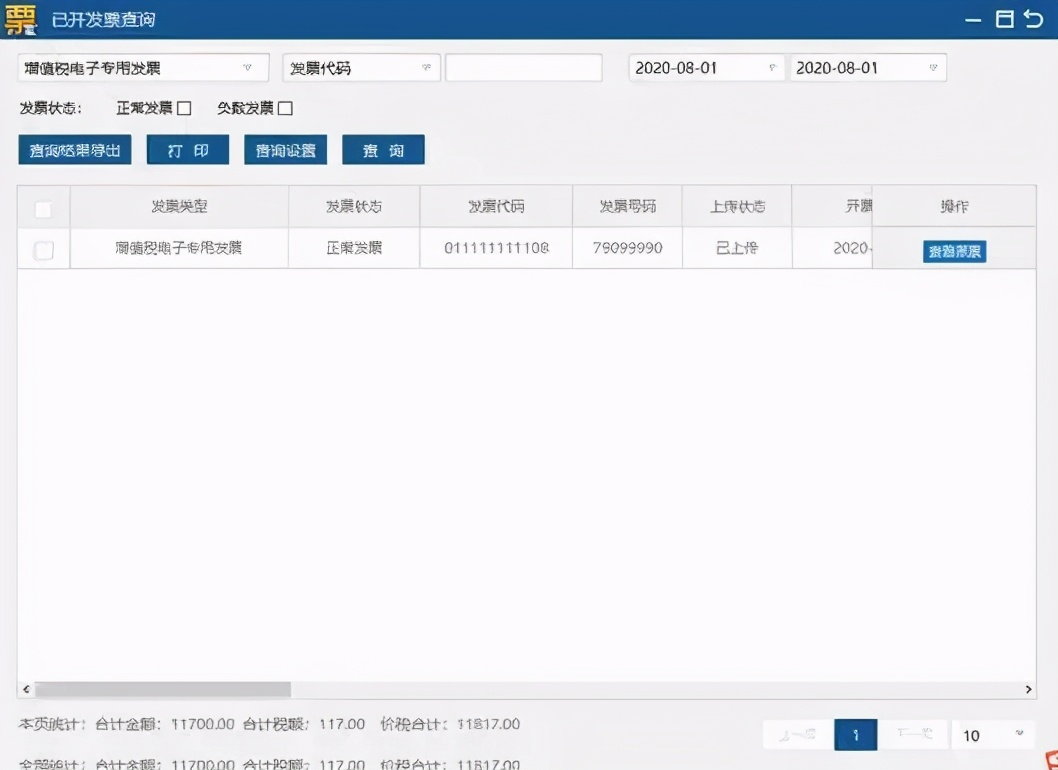
Task: Open the 增值税电子专用发票 invoice type dropdown
Action: 143,67
